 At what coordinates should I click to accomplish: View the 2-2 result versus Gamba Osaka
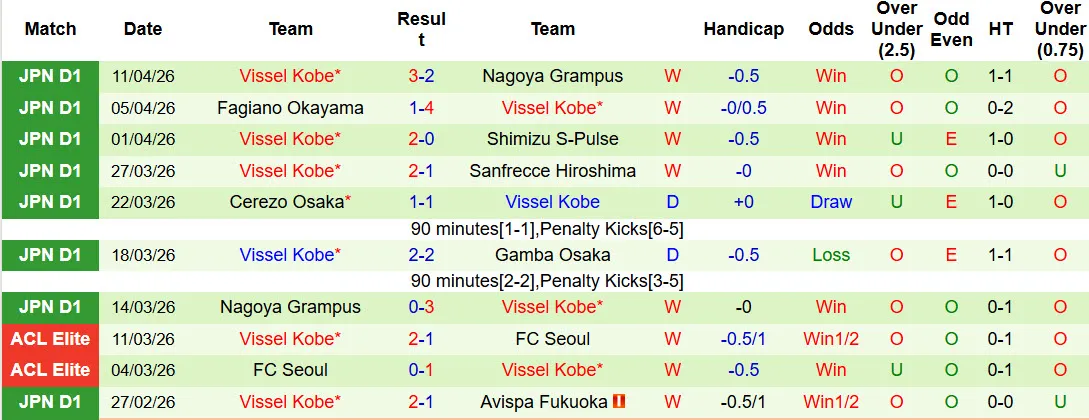(x=421, y=255)
